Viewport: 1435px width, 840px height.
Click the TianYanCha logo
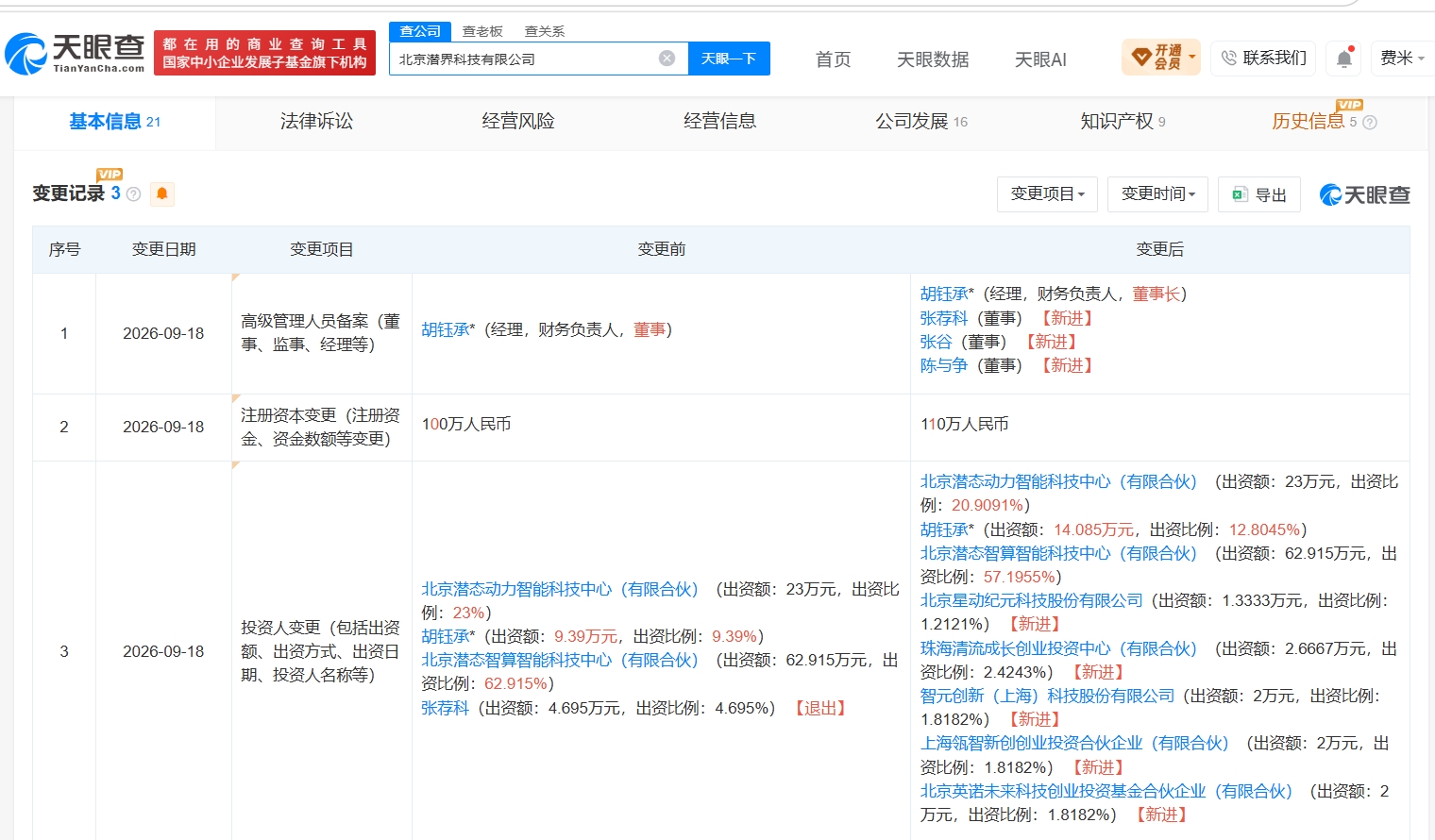pos(75,53)
